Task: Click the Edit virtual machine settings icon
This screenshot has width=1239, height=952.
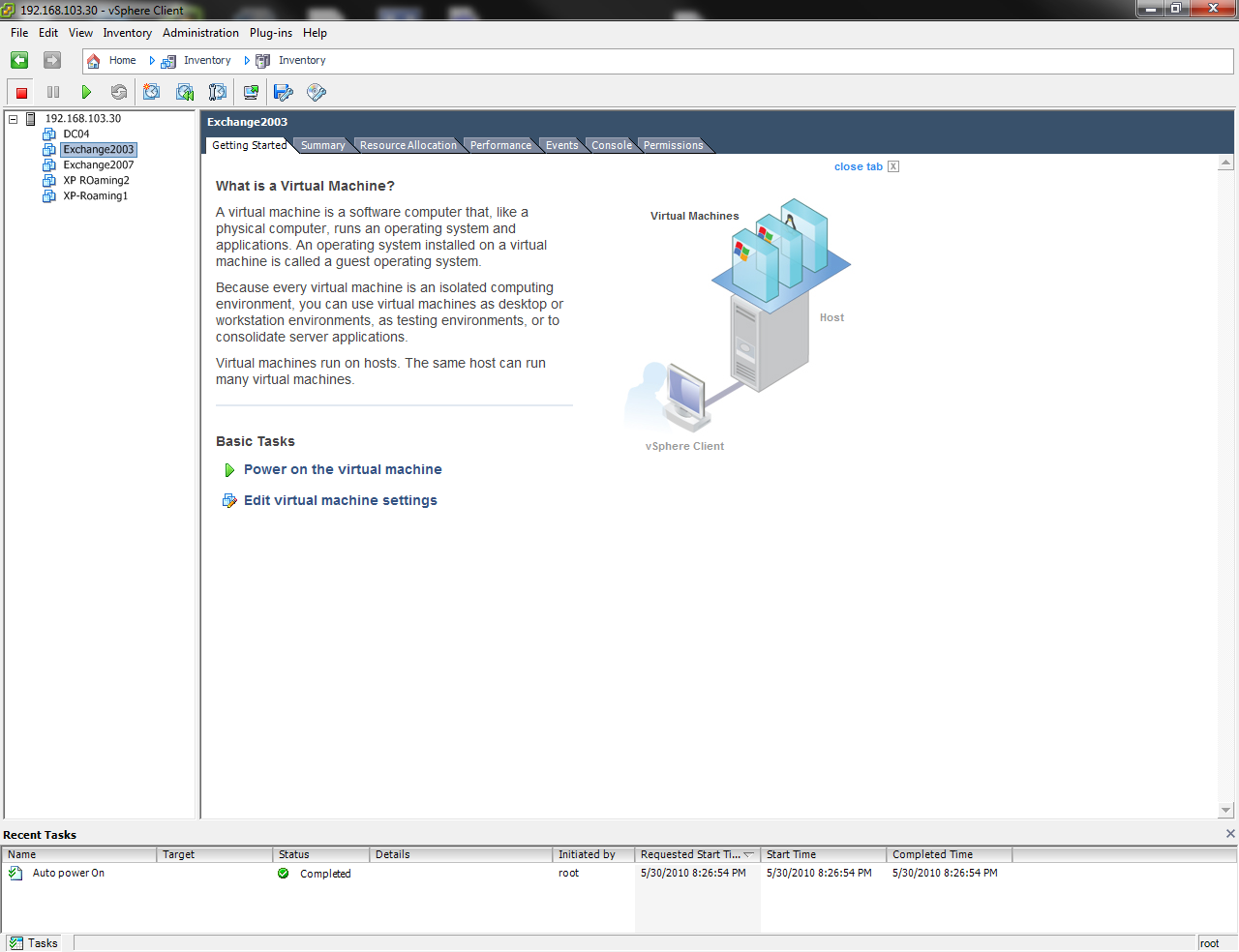Action: [x=229, y=500]
